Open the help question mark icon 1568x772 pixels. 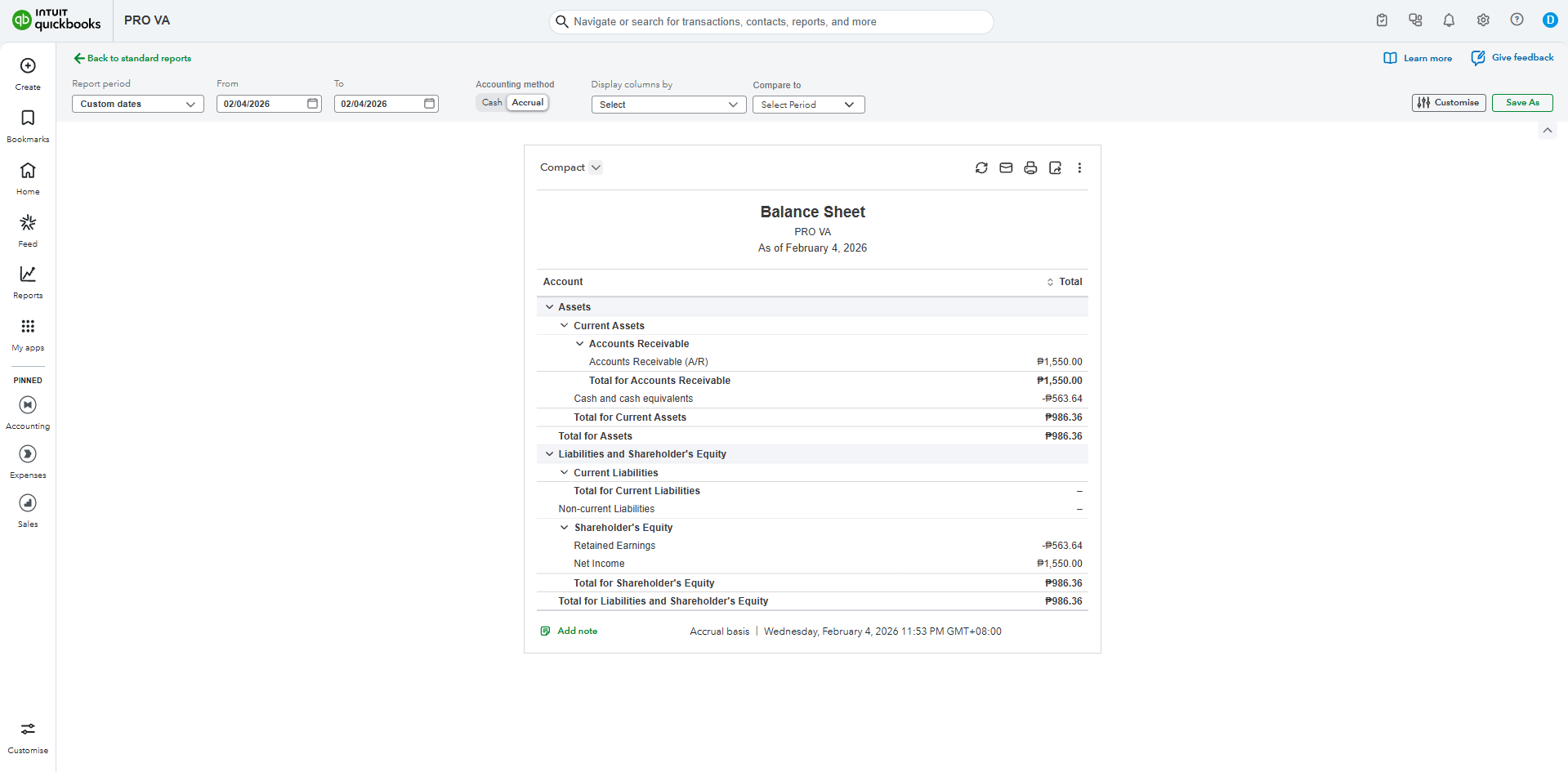[x=1517, y=20]
